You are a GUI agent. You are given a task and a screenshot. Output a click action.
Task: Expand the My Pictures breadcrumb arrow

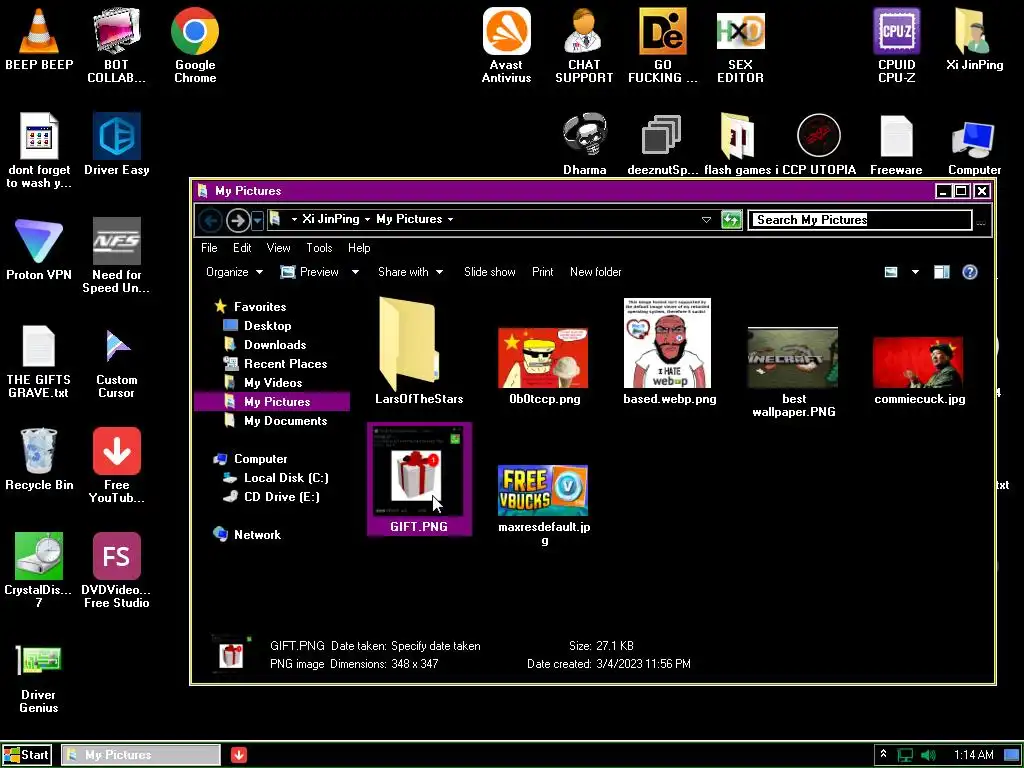[450, 219]
